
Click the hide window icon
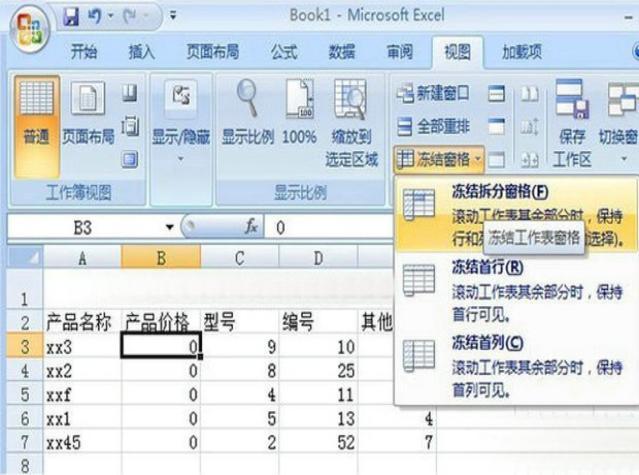(497, 126)
